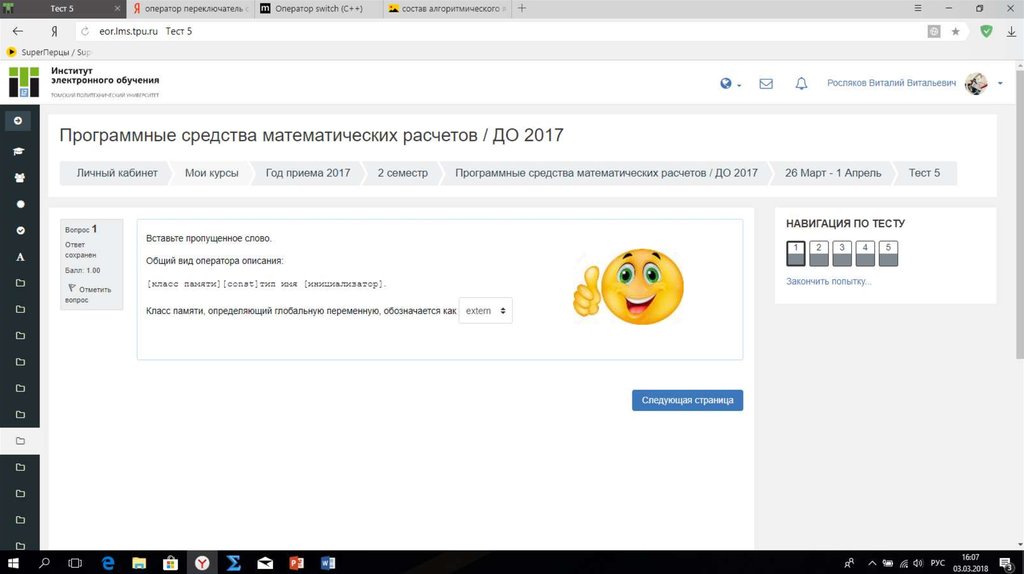Screen dimensions: 1024x574
Task: Click the letter A sidebar icon
Action: [x=20, y=257]
